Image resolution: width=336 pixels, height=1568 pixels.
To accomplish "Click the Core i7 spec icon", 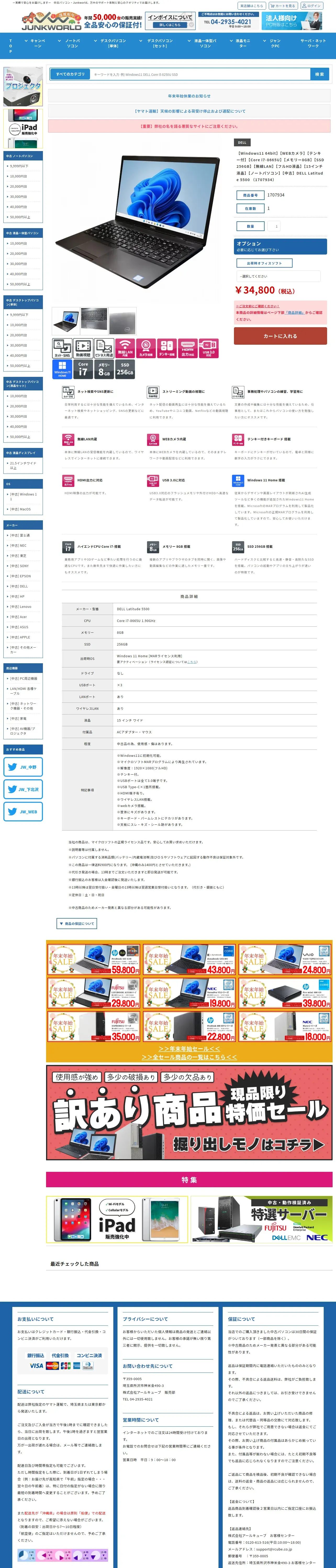I will click(83, 370).
